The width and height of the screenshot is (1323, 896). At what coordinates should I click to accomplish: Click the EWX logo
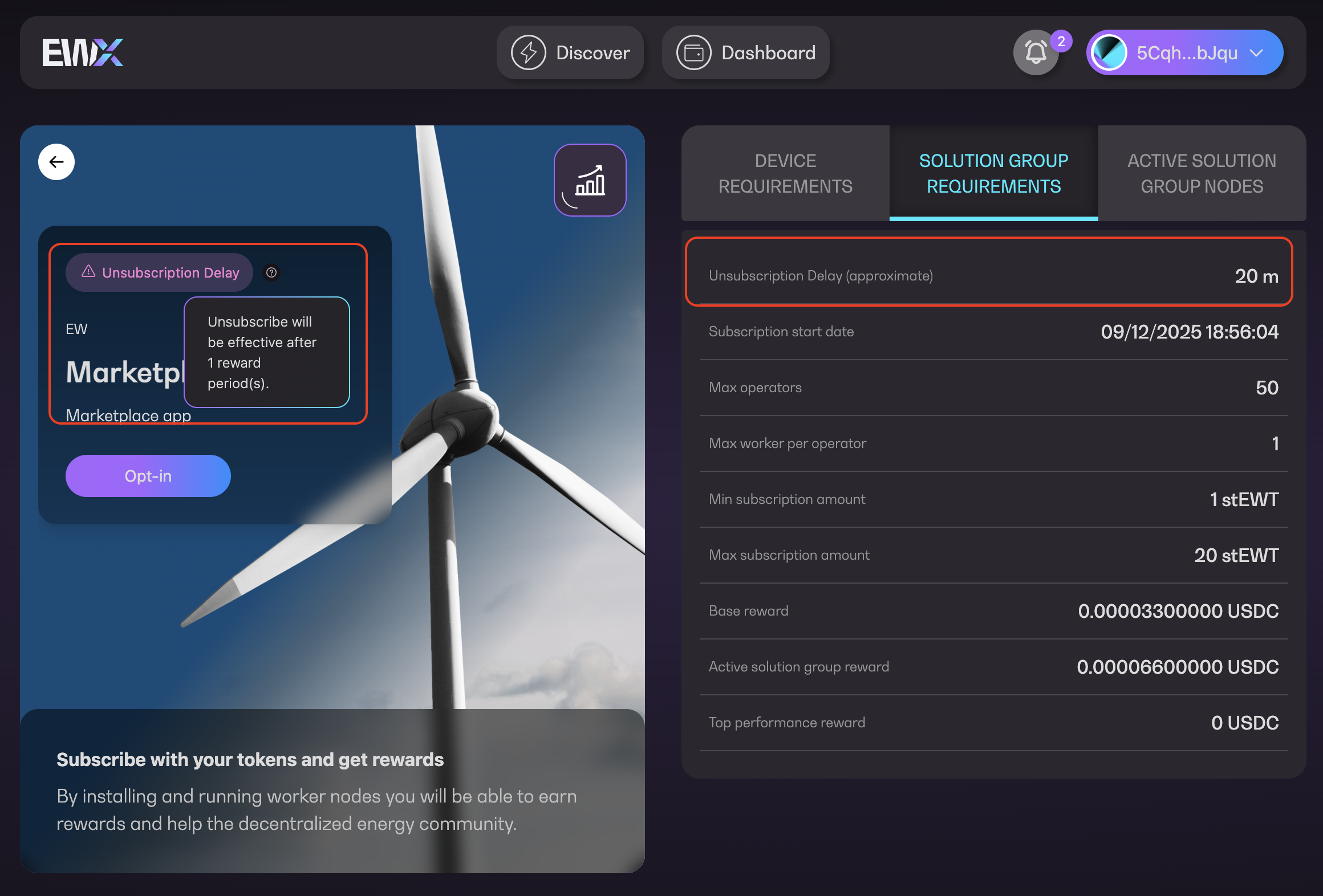83,52
